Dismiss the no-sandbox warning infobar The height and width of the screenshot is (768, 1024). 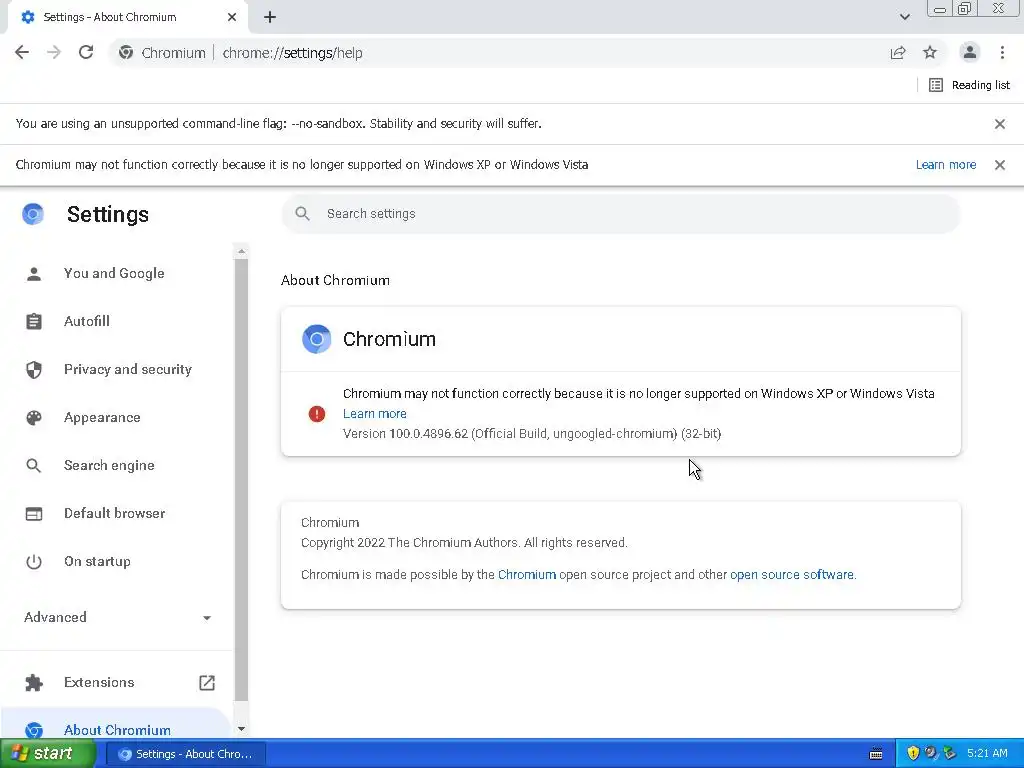click(999, 124)
